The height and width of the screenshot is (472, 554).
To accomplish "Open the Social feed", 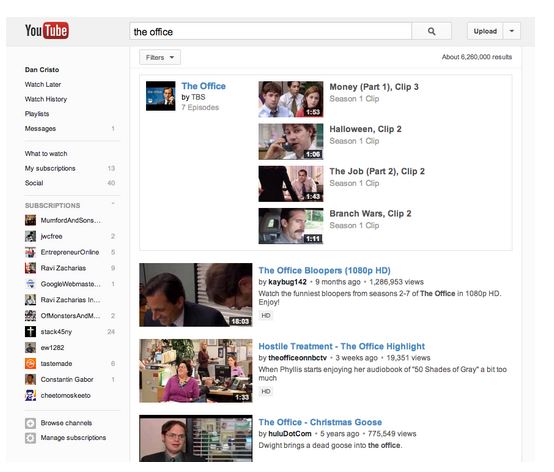I will (34, 183).
